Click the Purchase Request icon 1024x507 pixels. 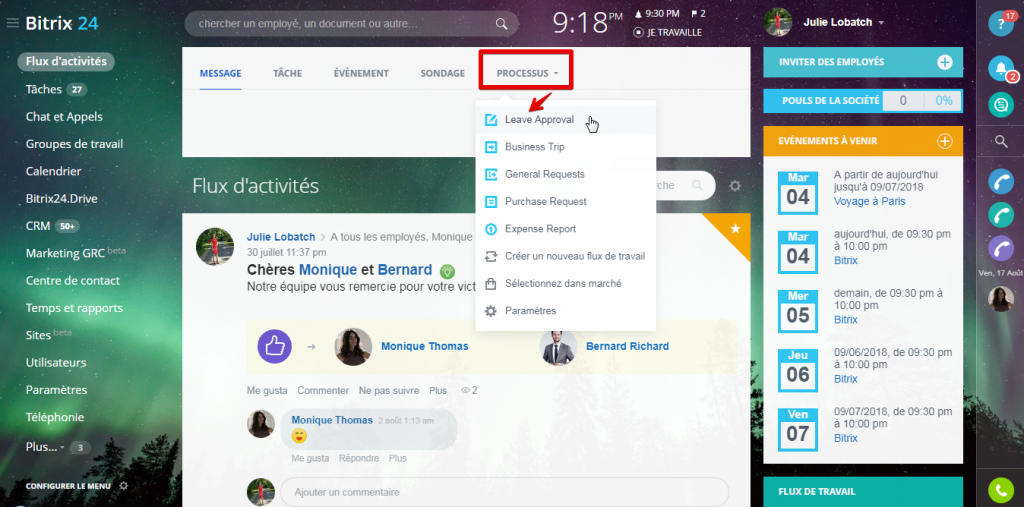click(x=490, y=202)
